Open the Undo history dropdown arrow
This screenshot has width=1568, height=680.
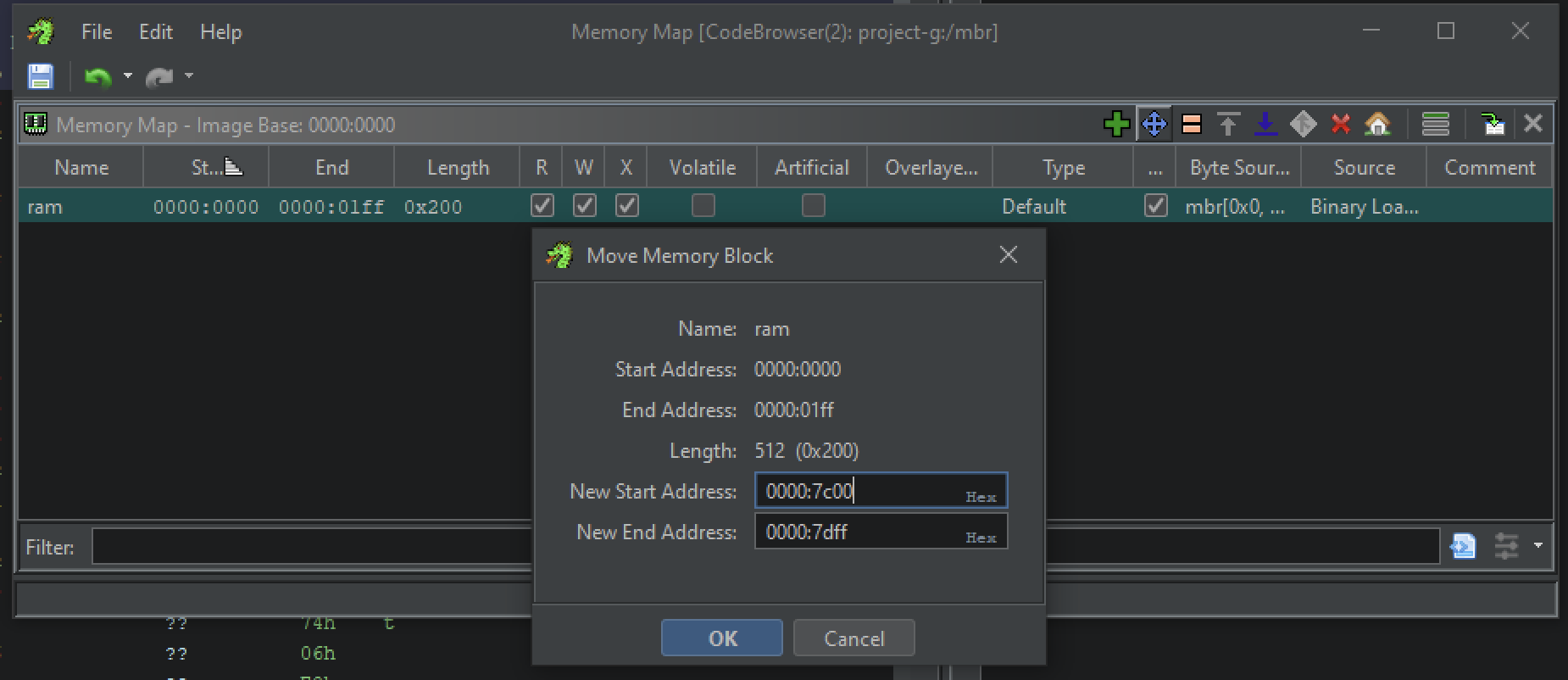click(x=127, y=76)
